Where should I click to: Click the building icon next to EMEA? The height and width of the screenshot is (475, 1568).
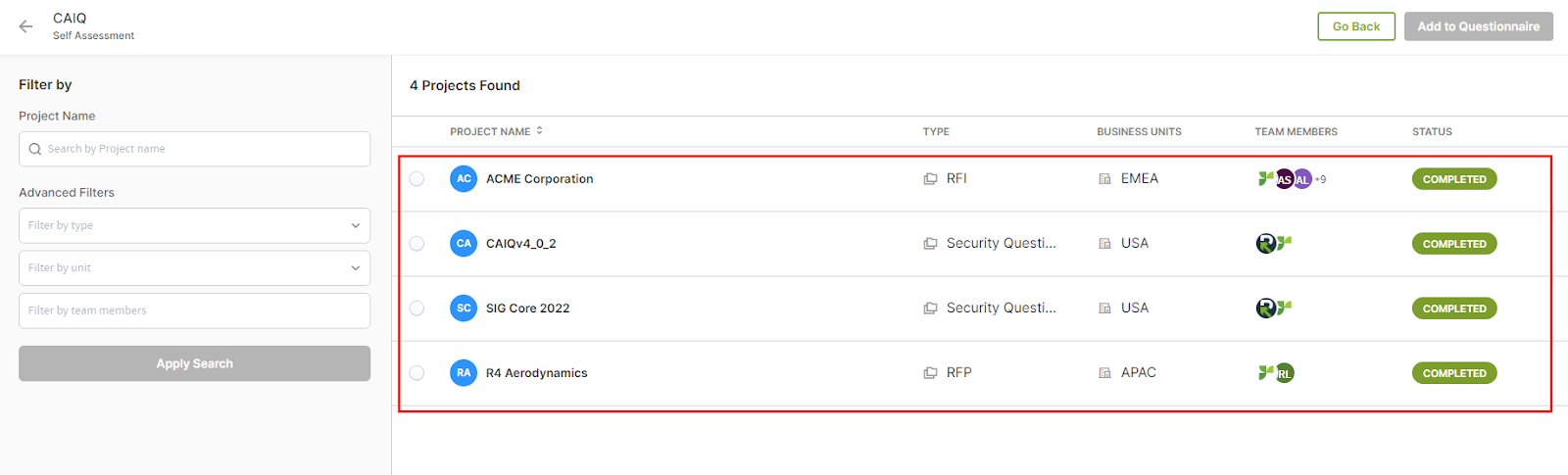1104,179
